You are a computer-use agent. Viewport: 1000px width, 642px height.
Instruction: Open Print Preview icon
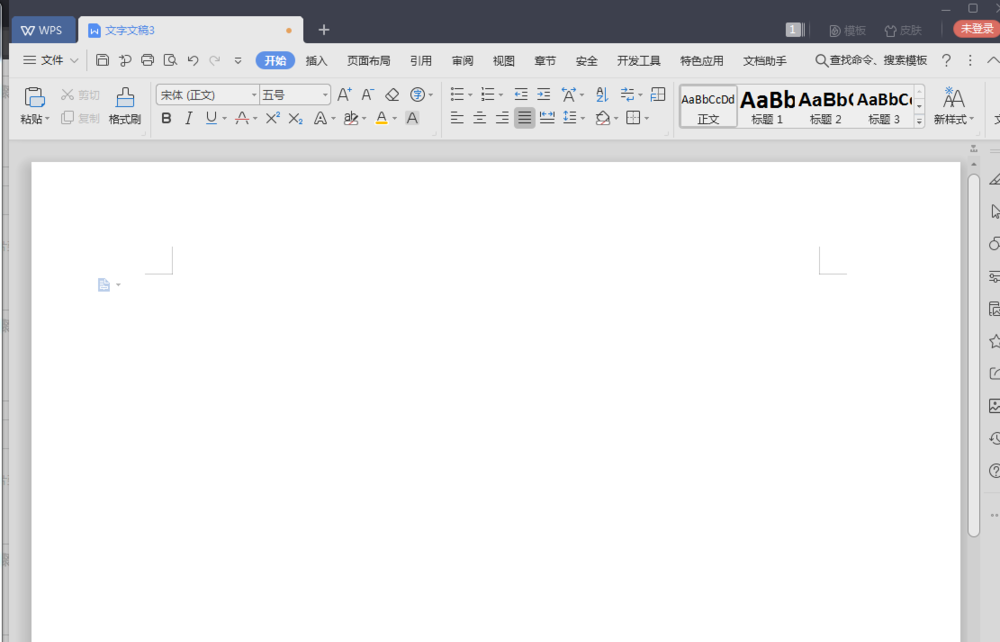click(170, 61)
